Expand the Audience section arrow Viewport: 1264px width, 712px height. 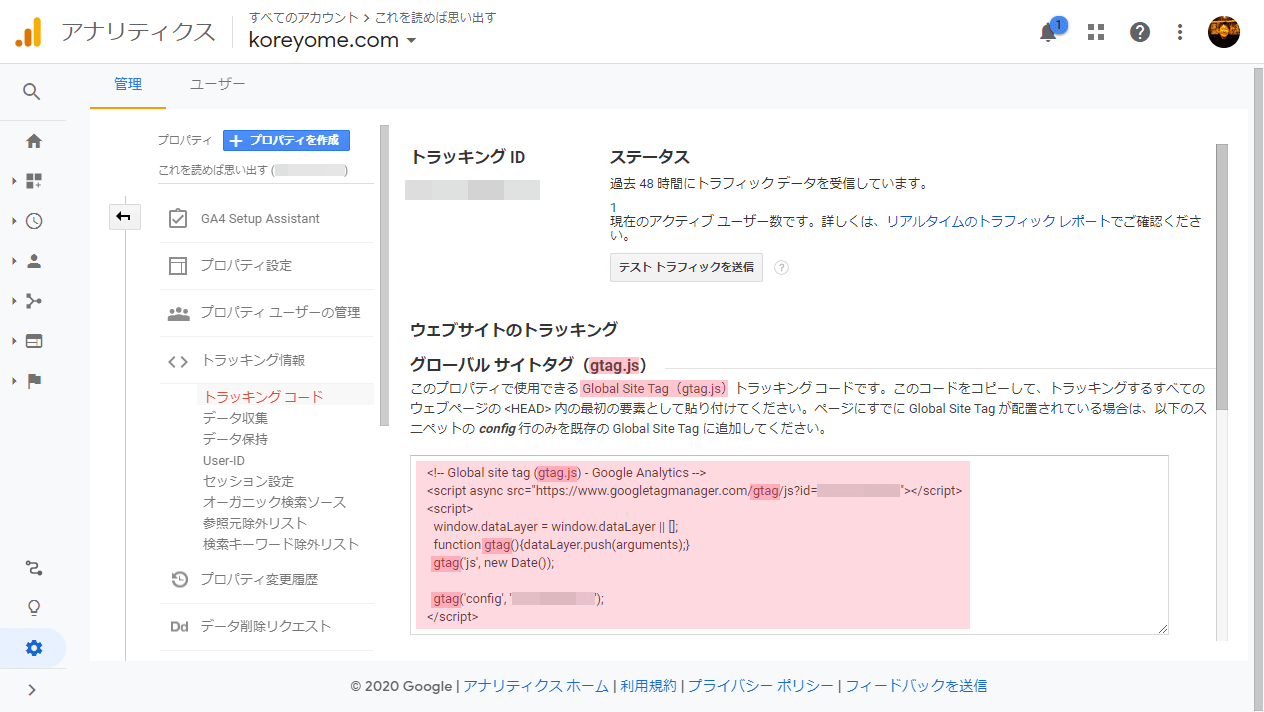13,261
